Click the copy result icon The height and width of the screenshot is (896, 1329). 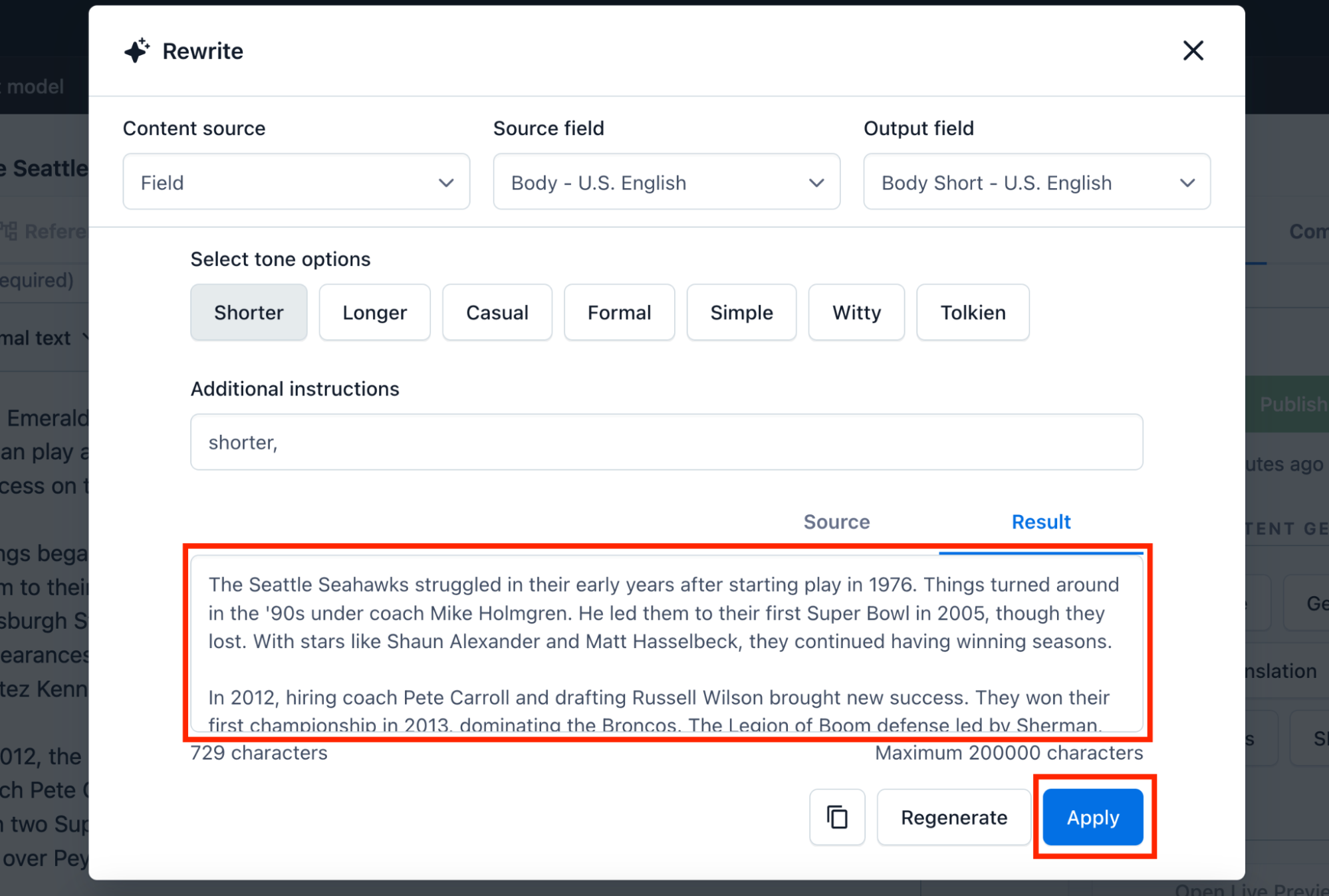click(837, 817)
